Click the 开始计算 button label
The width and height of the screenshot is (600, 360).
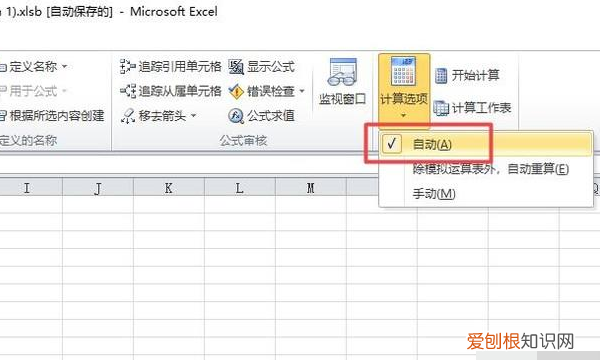click(x=476, y=75)
